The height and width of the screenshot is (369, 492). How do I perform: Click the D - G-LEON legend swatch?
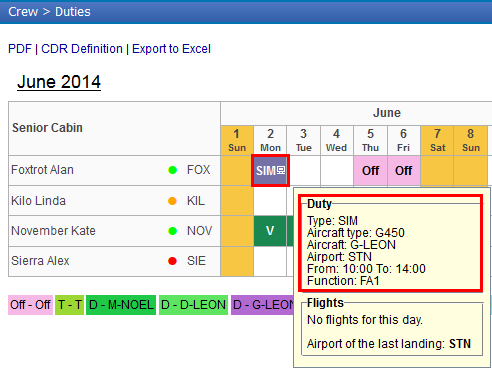pyautogui.click(x=262, y=305)
